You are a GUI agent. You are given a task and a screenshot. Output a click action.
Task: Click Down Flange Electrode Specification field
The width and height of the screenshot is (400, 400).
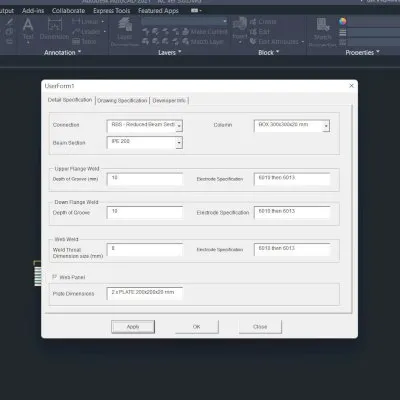[x=292, y=212]
